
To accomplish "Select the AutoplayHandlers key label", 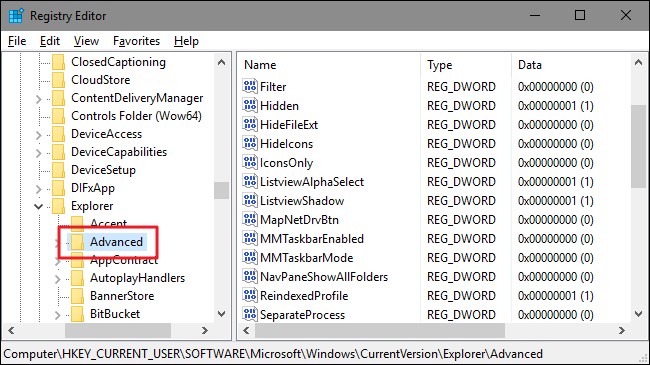I will click(x=137, y=278).
